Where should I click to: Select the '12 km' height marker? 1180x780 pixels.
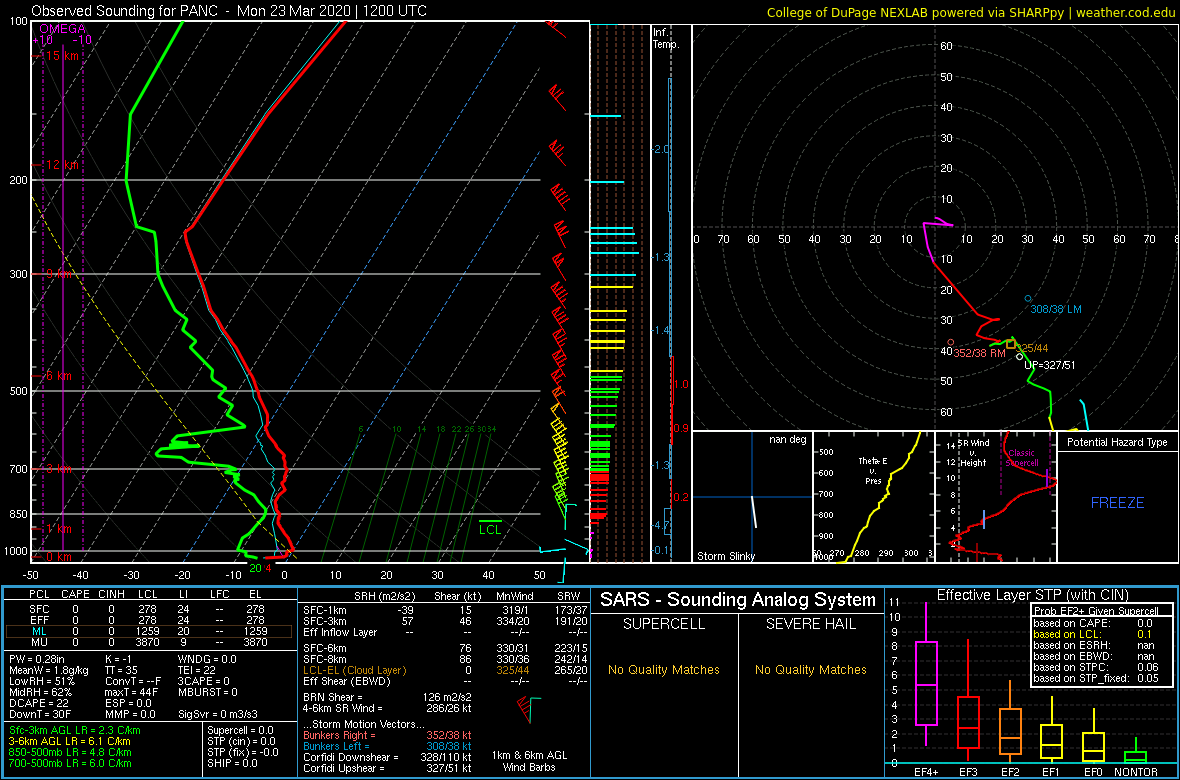coord(61,164)
